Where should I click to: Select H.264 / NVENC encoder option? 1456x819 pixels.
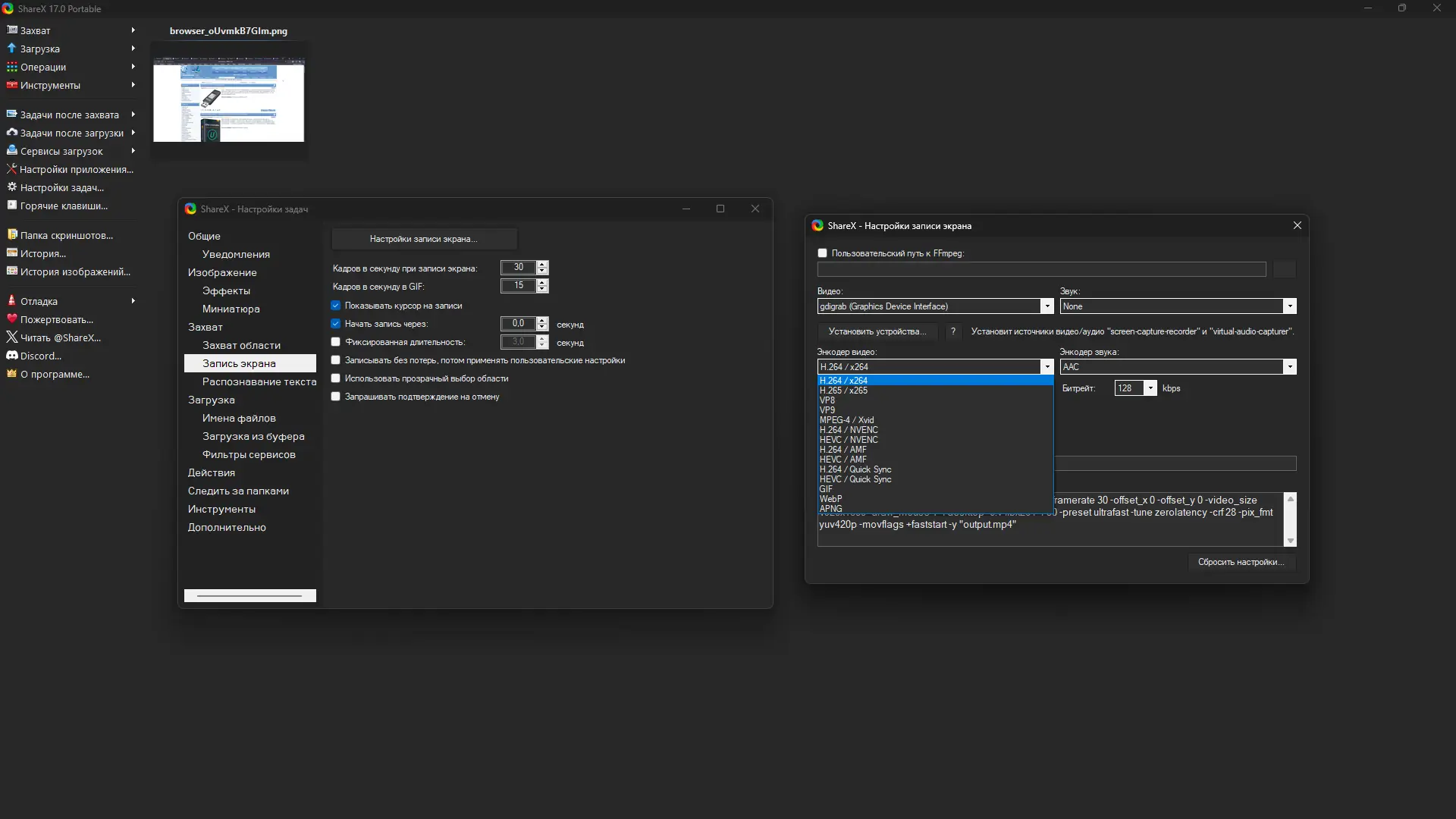coord(849,430)
